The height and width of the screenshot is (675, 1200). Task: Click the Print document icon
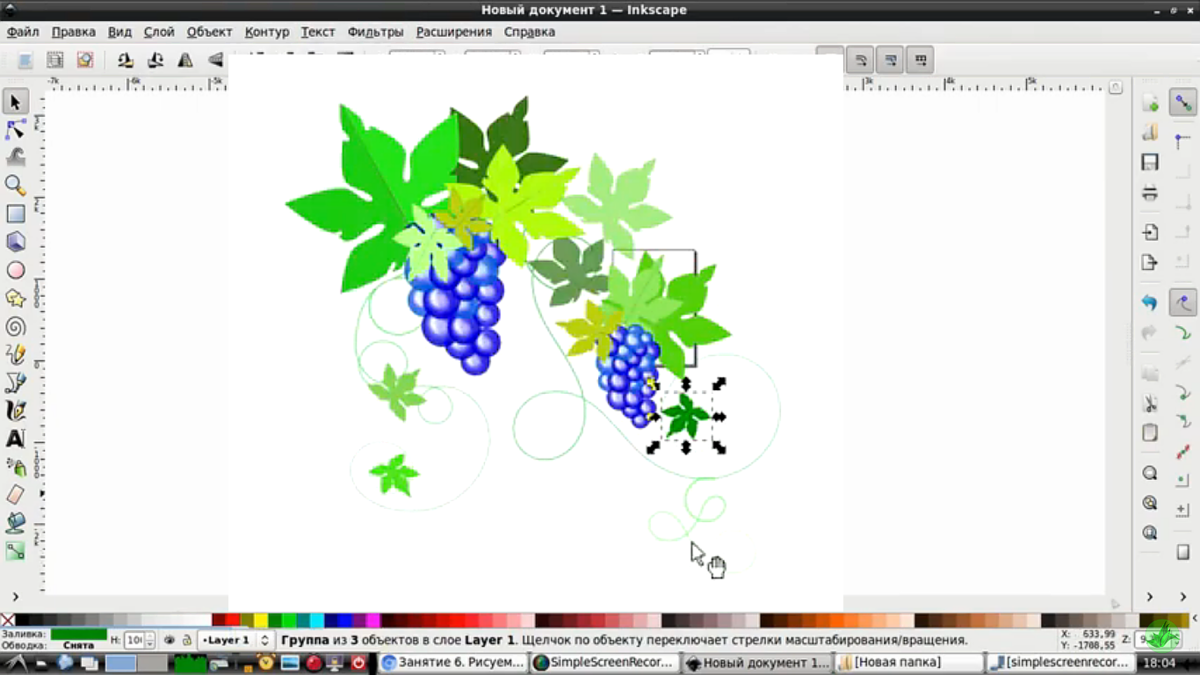tap(1150, 191)
